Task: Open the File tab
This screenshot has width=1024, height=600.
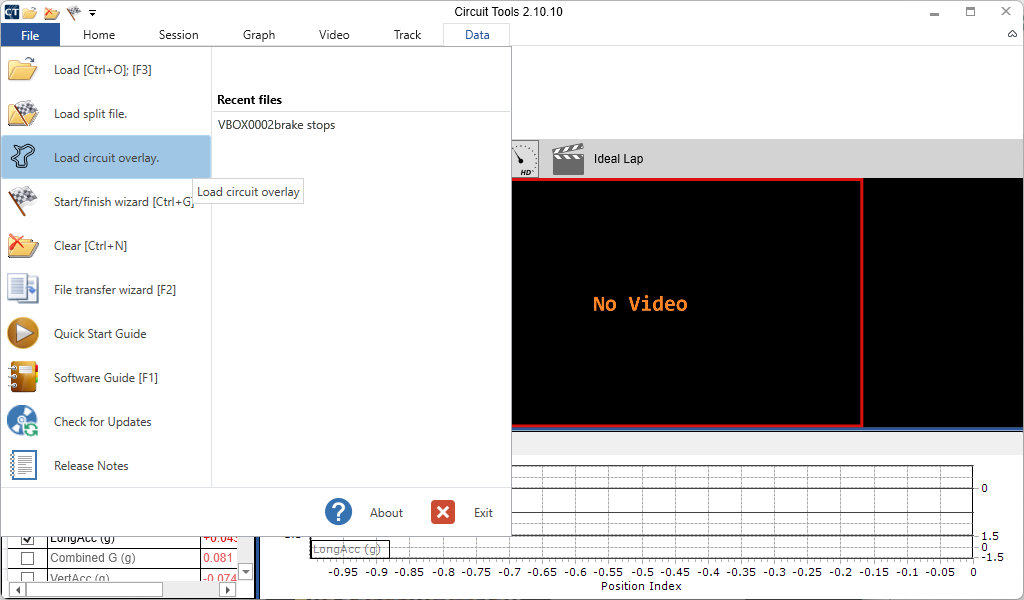Action: (x=30, y=35)
